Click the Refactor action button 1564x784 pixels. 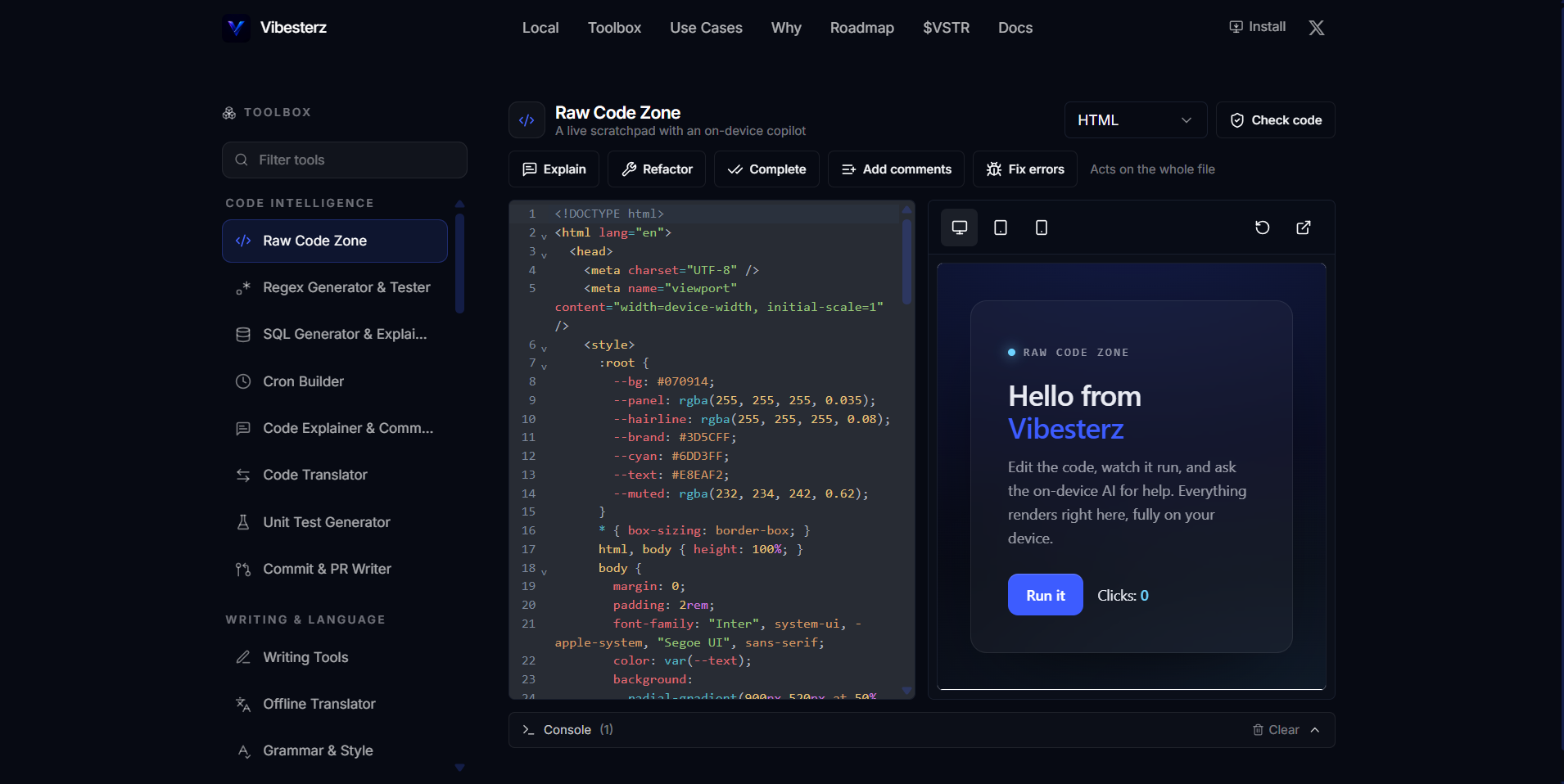pos(657,169)
